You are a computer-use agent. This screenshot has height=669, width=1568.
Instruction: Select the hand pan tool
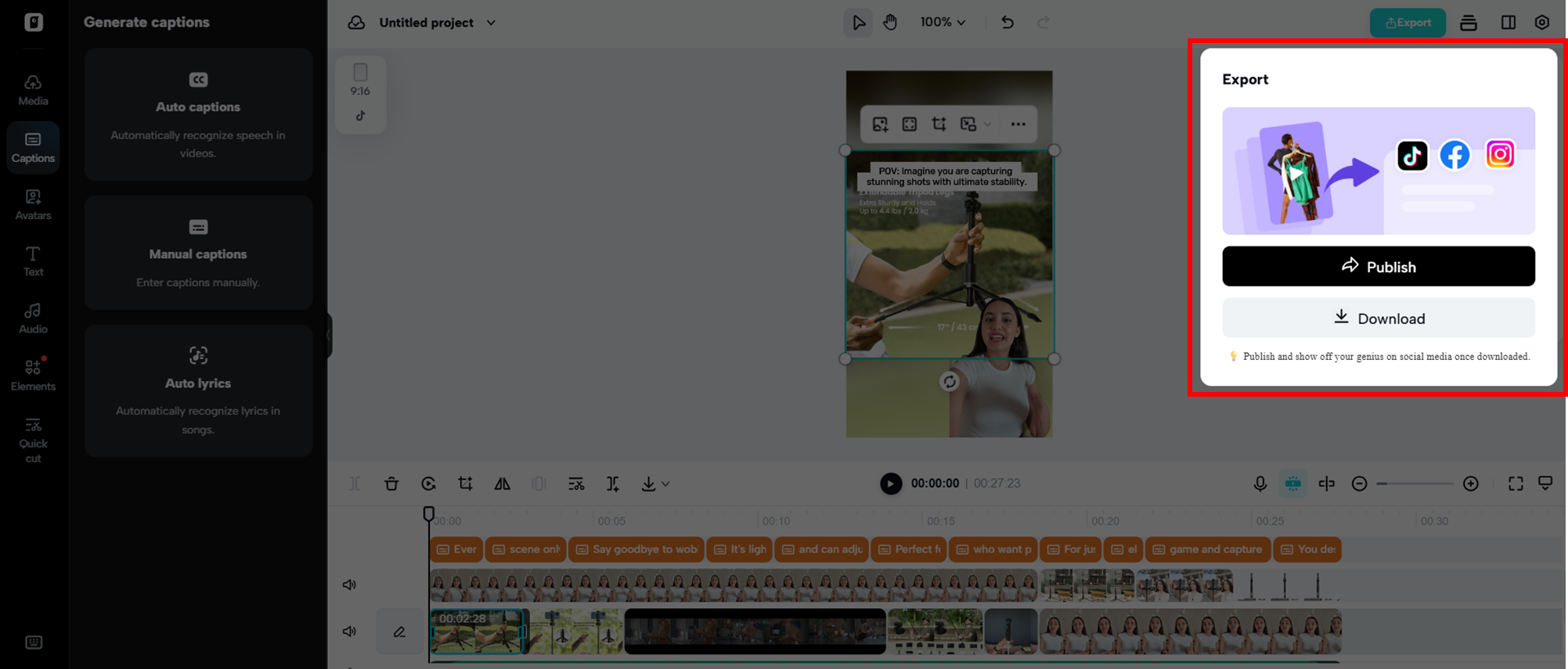(890, 23)
